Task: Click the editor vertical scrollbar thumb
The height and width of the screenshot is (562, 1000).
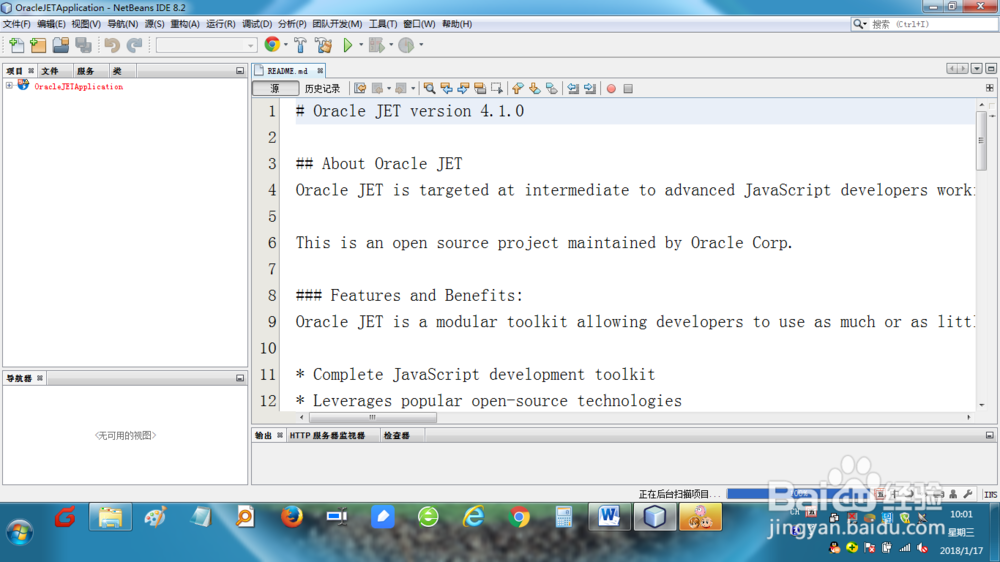Action: click(x=982, y=141)
